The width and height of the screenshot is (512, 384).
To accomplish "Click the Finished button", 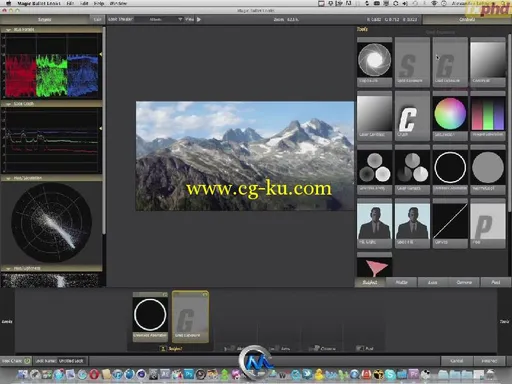I will click(x=489, y=361).
